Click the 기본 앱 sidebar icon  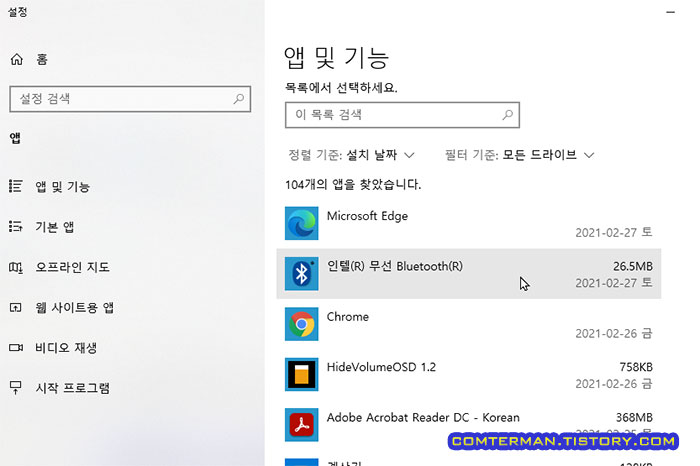pos(16,226)
